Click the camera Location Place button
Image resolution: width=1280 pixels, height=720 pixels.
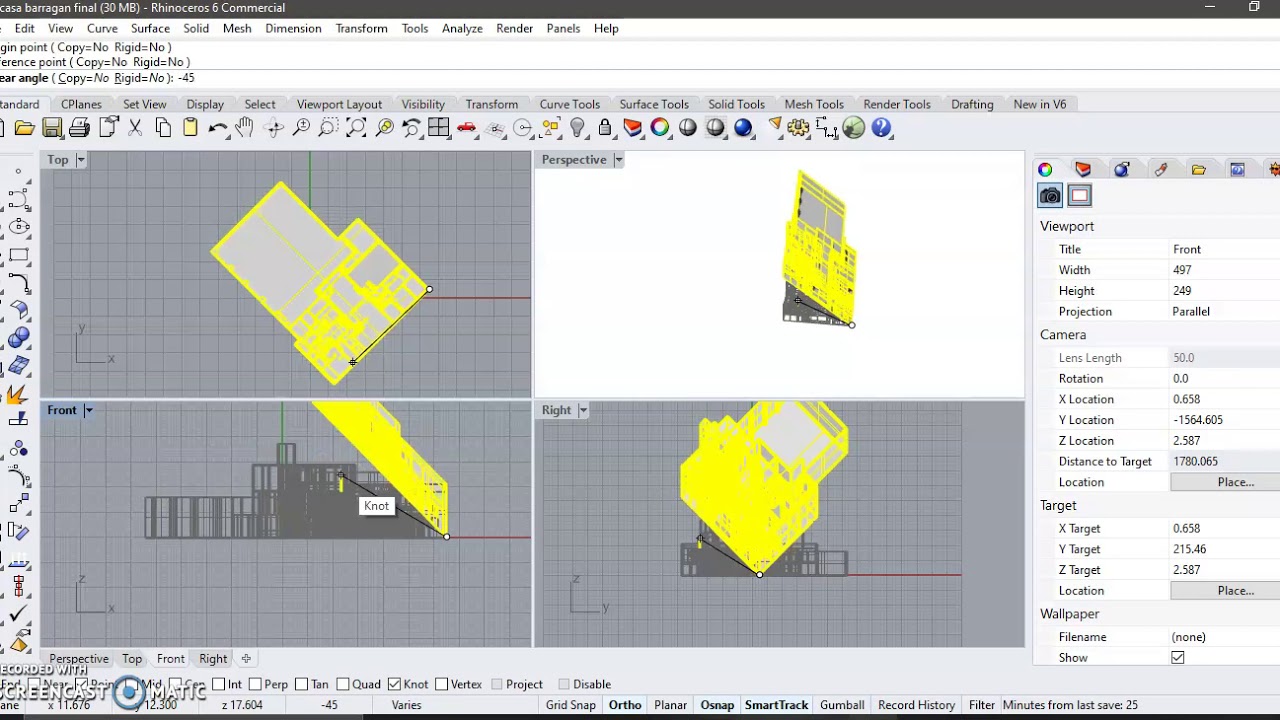click(1235, 482)
